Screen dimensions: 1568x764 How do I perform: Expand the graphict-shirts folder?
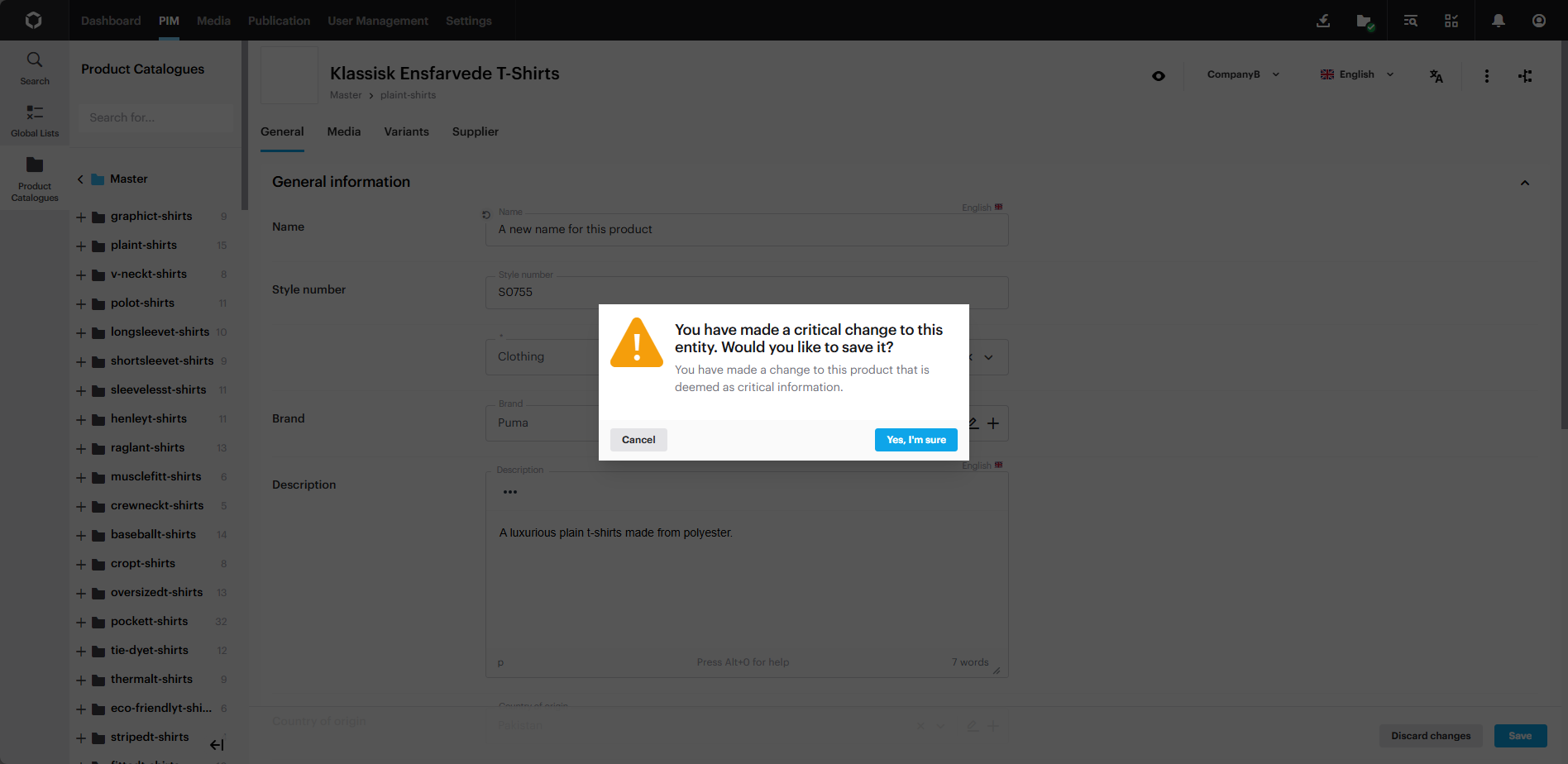point(81,217)
